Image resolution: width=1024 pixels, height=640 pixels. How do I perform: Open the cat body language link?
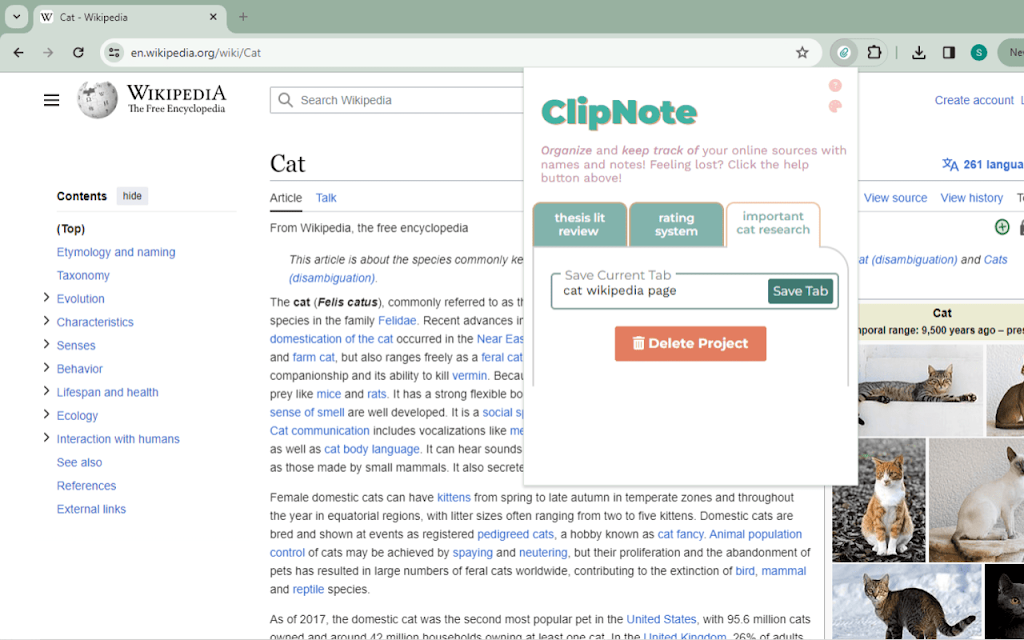[x=372, y=449]
